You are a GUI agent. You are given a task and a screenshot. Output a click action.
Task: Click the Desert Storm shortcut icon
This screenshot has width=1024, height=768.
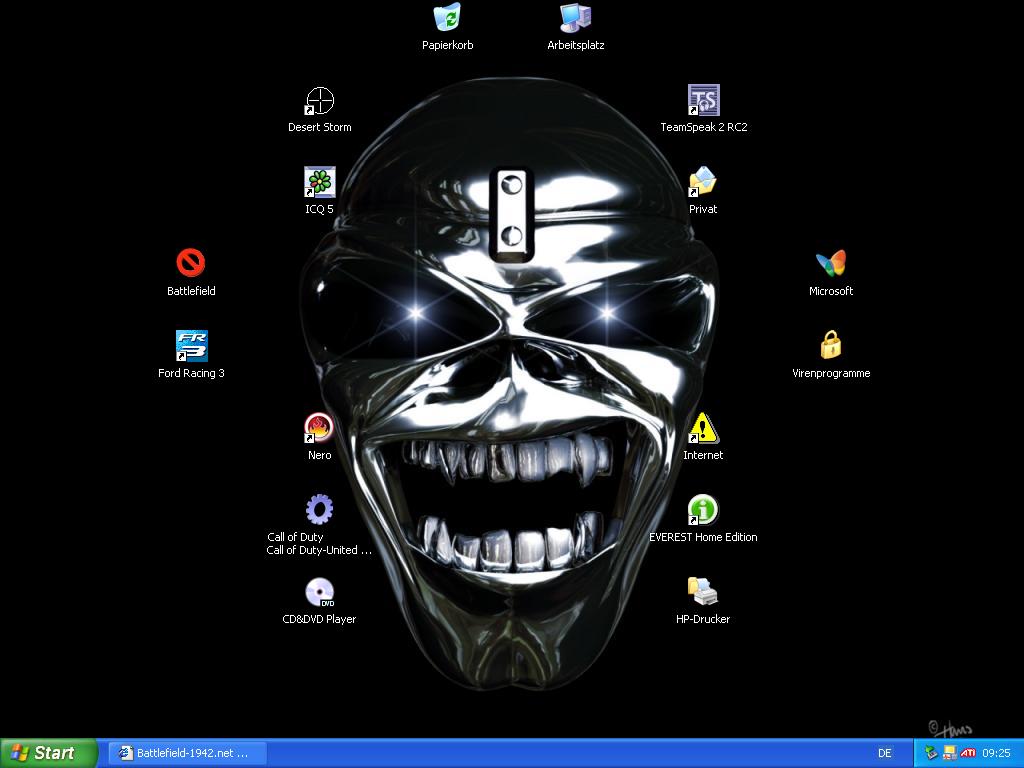point(319,101)
